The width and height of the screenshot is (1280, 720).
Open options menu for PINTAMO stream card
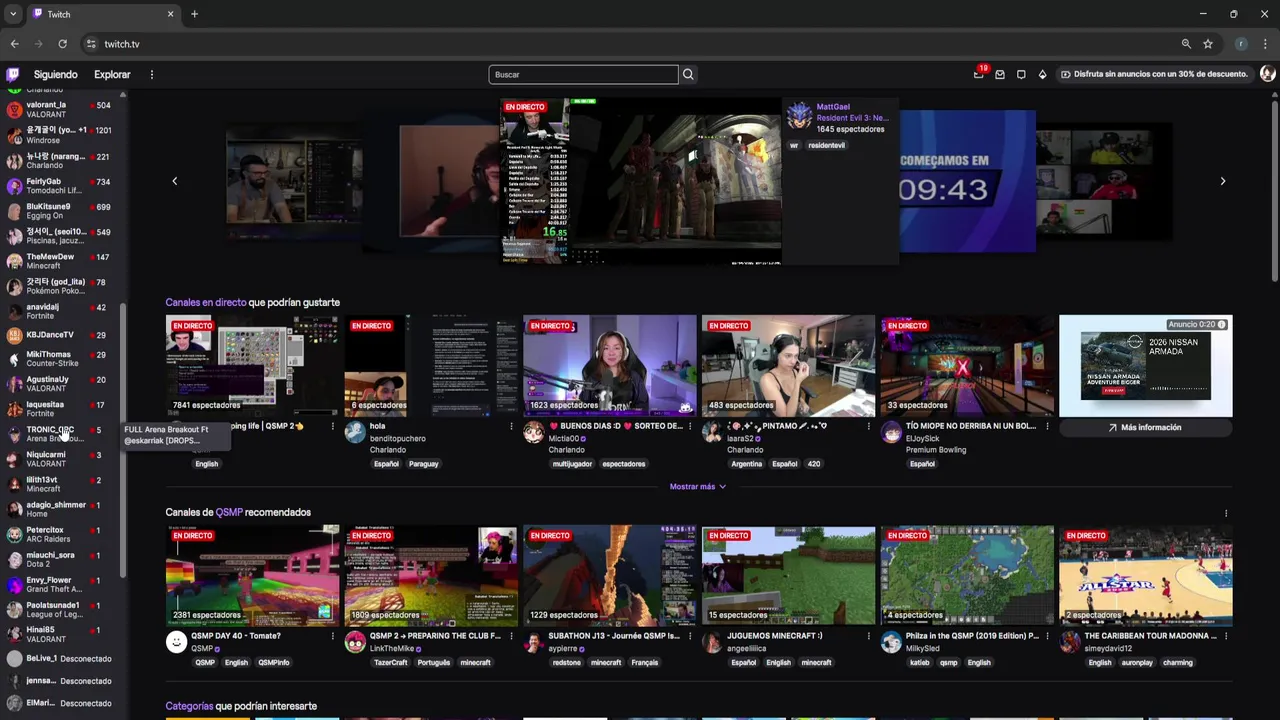pos(868,427)
